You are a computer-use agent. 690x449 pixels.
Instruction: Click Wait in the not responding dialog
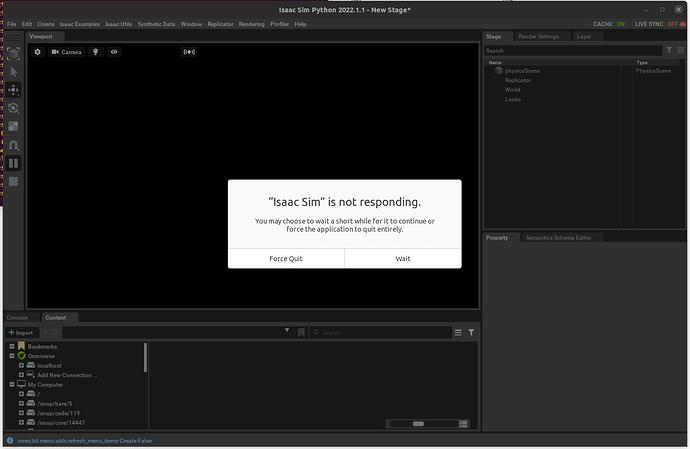(x=403, y=258)
